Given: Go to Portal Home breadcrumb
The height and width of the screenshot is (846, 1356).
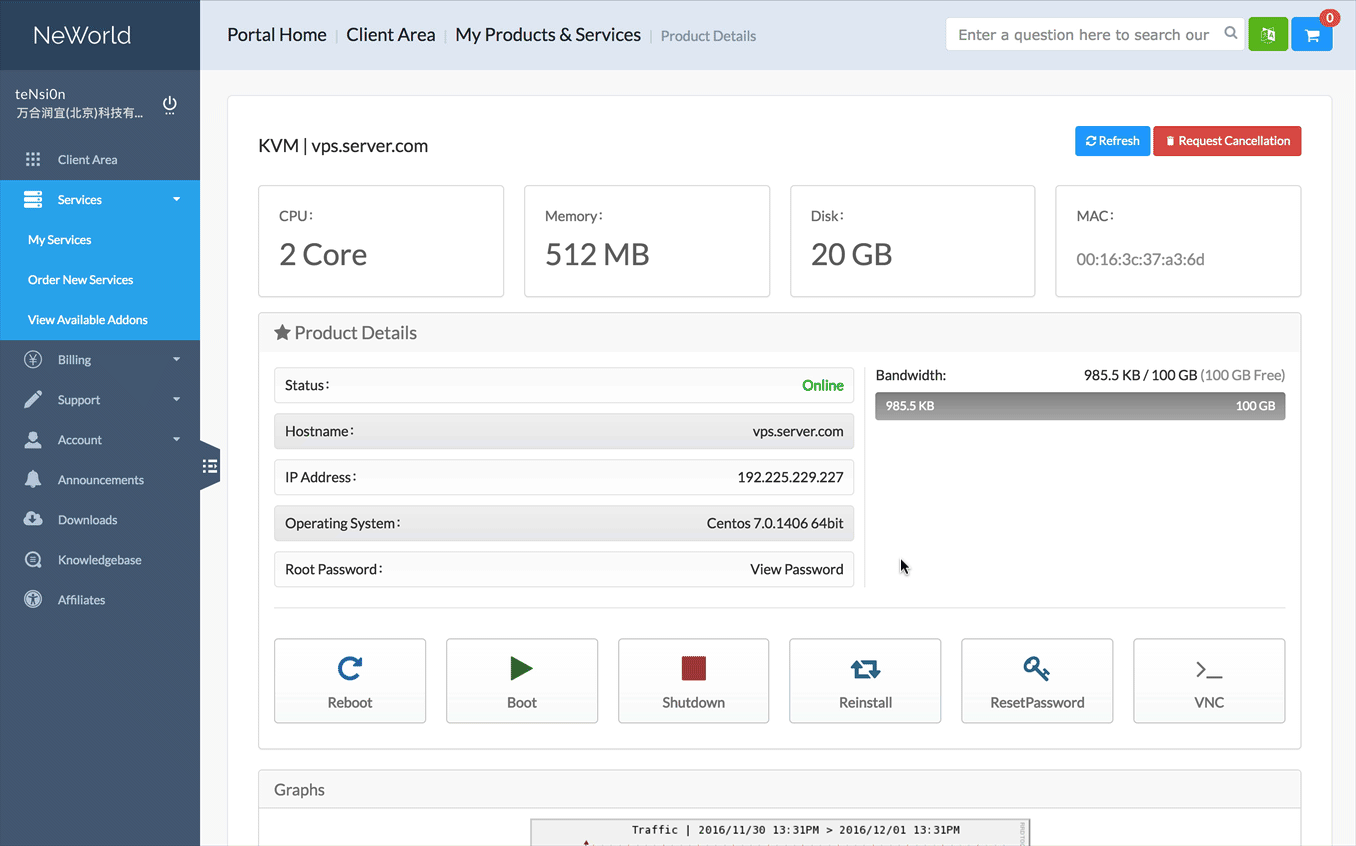Looking at the screenshot, I should [x=277, y=35].
